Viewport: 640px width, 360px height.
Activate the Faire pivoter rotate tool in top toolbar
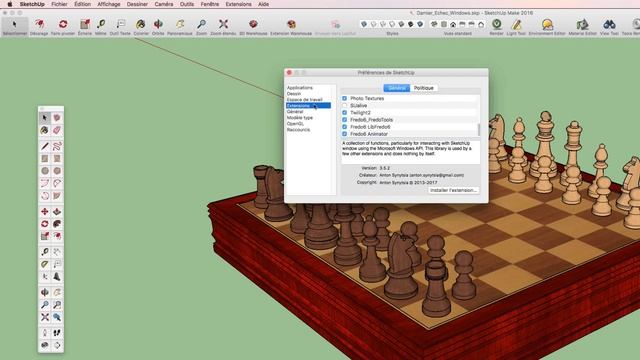point(63,27)
